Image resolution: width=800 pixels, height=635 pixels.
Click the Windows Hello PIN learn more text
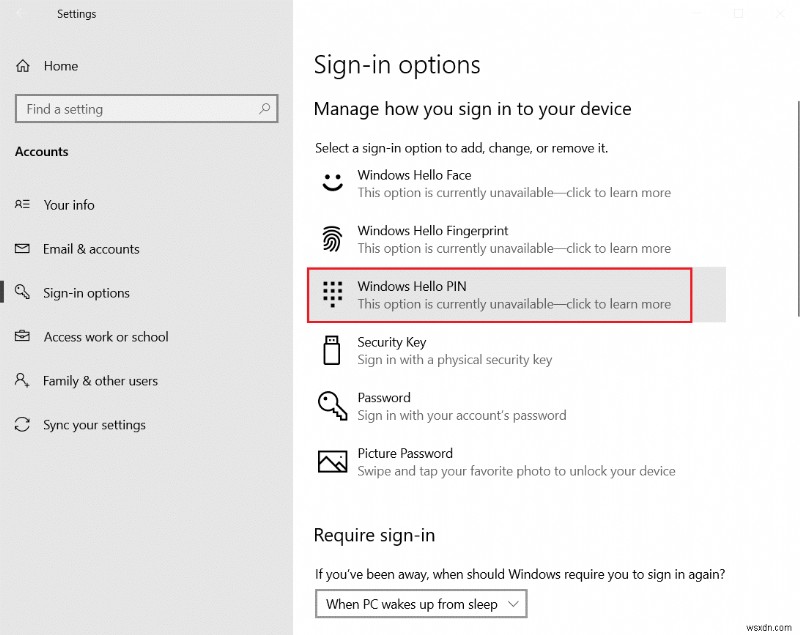[x=516, y=304]
